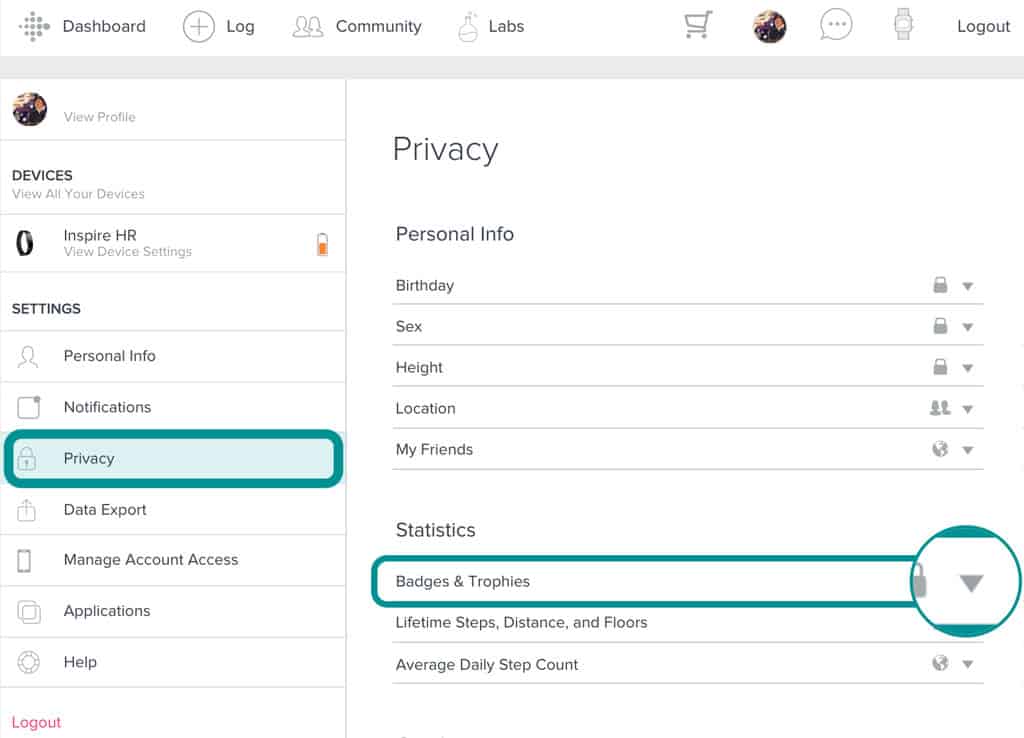
Task: Expand the Birthday privacy dropdown
Action: (967, 286)
